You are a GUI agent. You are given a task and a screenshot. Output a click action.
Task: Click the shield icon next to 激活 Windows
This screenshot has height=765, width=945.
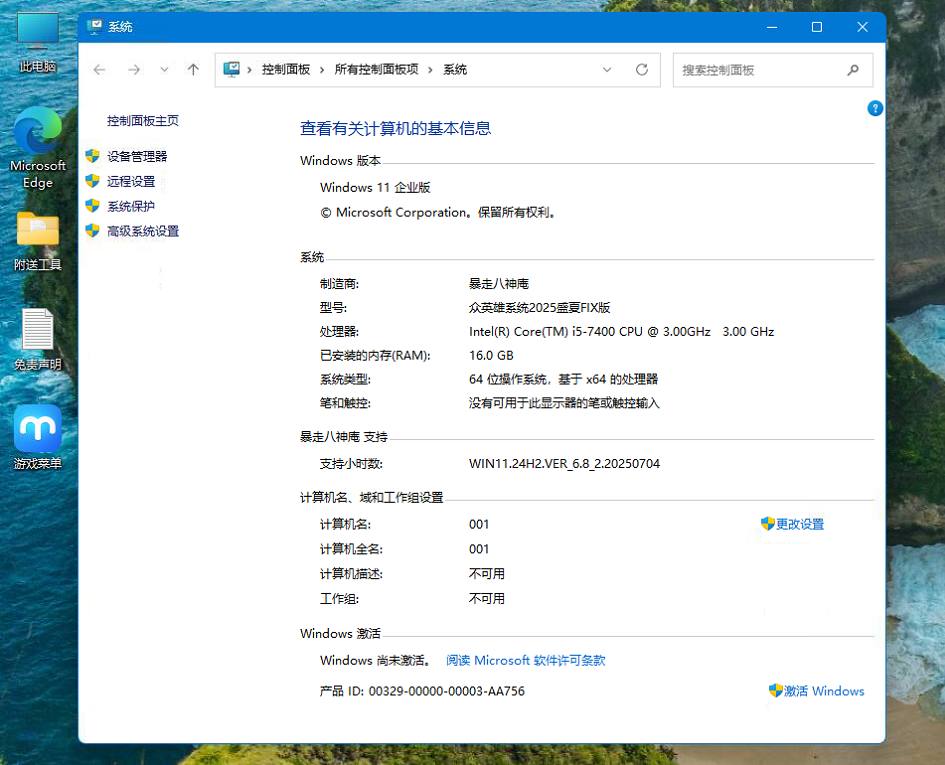click(x=776, y=690)
